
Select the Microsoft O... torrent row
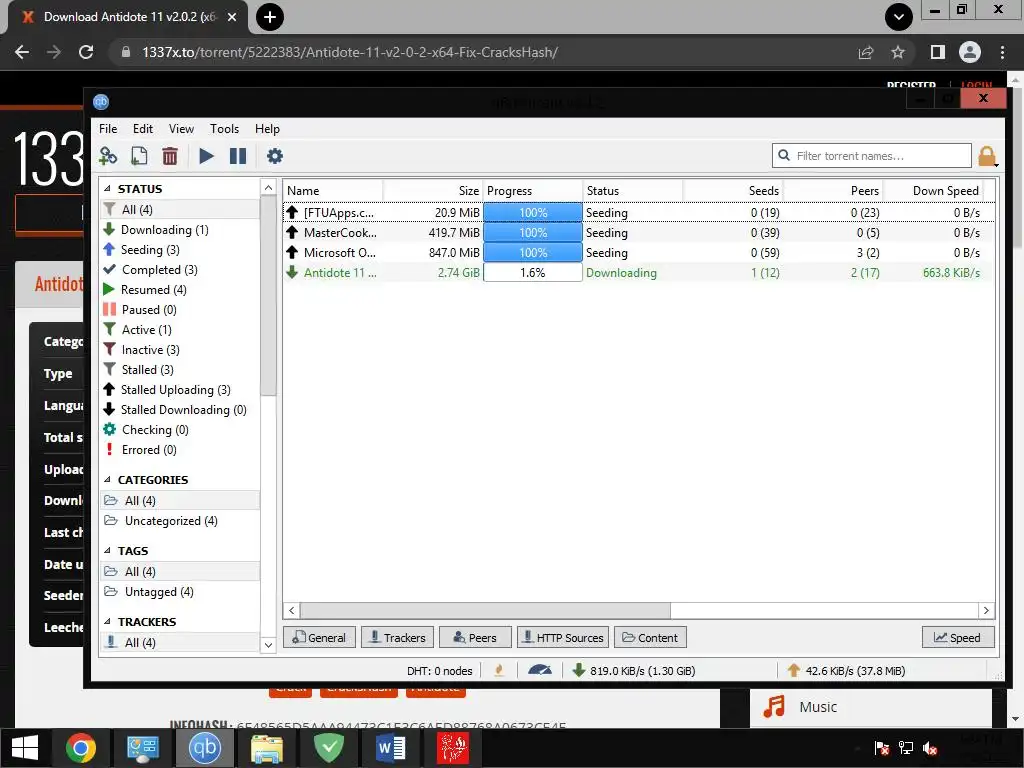coord(638,253)
